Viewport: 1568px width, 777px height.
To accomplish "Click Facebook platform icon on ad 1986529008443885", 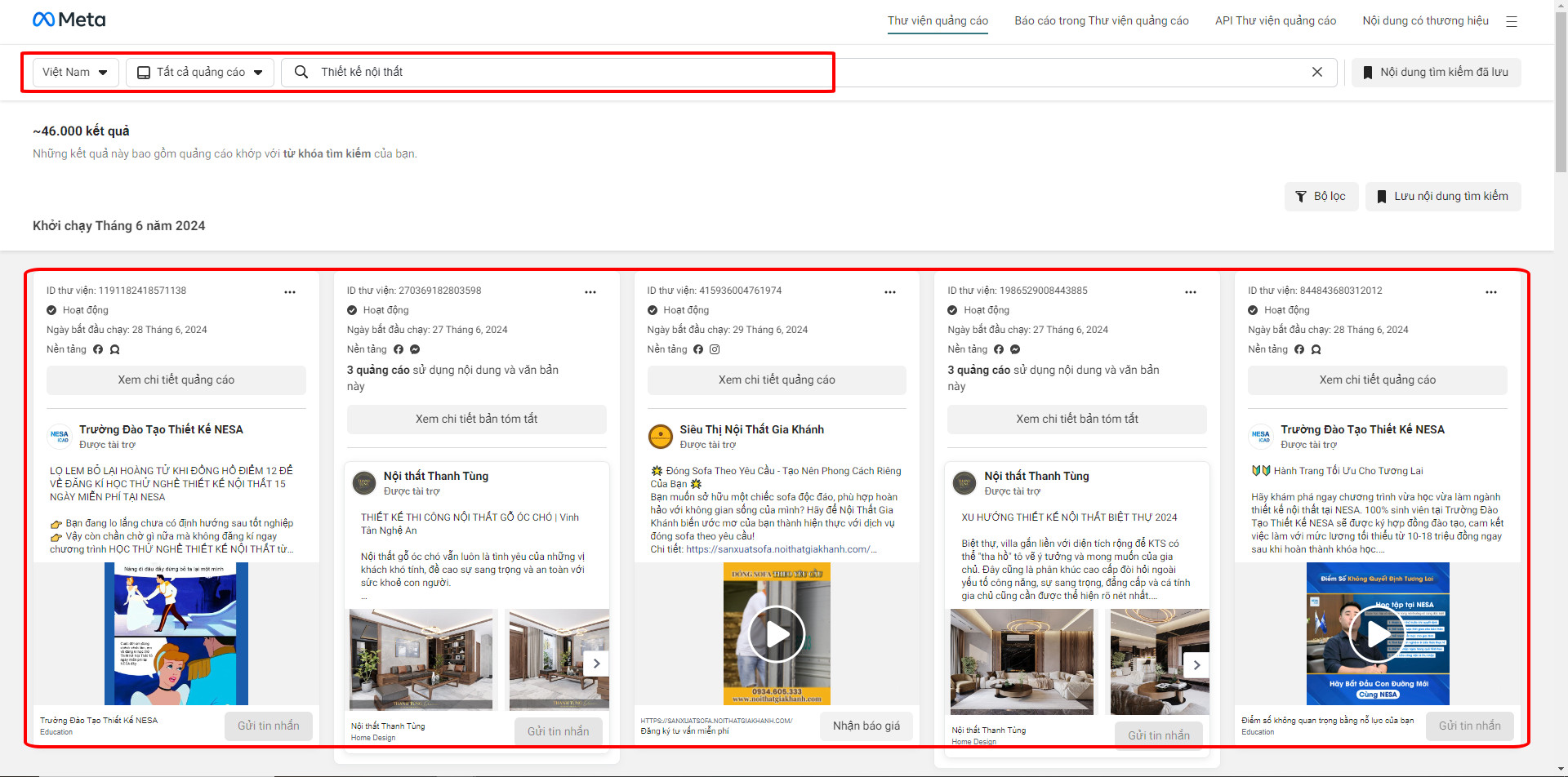I will [999, 349].
